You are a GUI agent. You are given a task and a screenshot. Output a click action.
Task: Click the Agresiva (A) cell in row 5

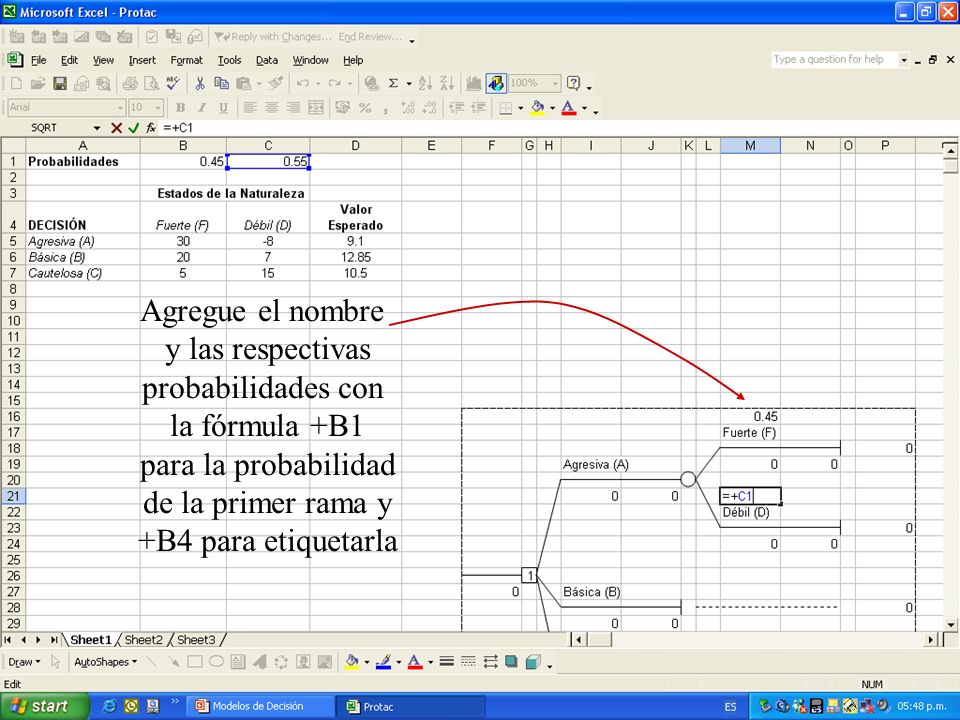coord(83,241)
